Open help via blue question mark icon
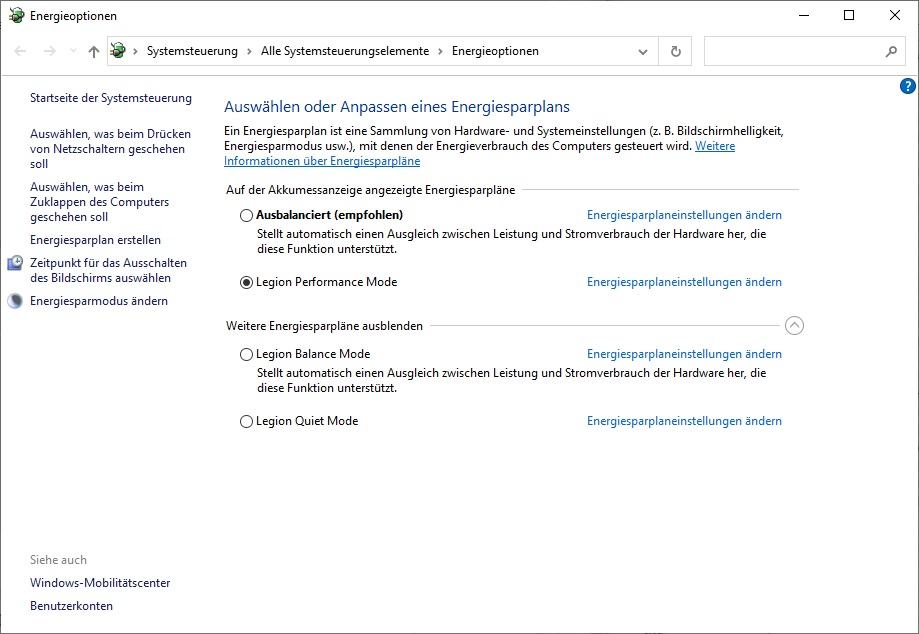 [x=907, y=87]
